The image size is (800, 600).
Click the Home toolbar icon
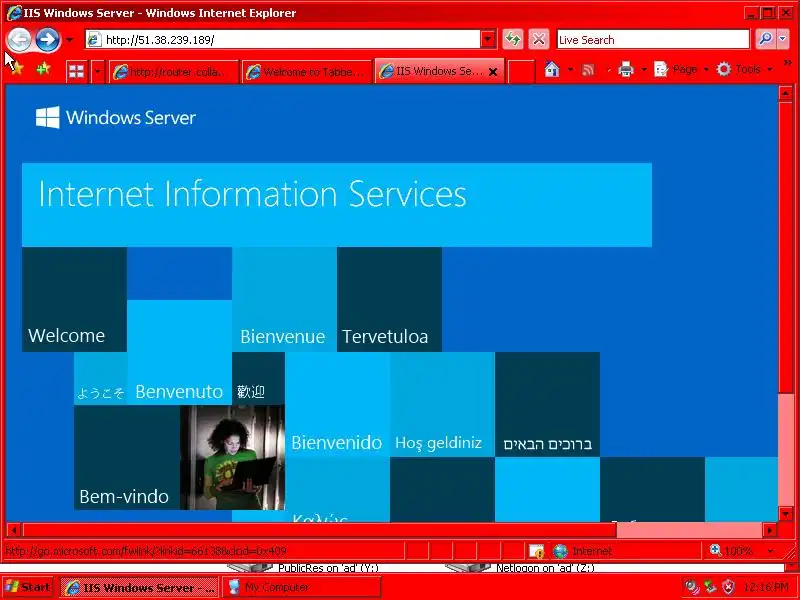point(552,69)
